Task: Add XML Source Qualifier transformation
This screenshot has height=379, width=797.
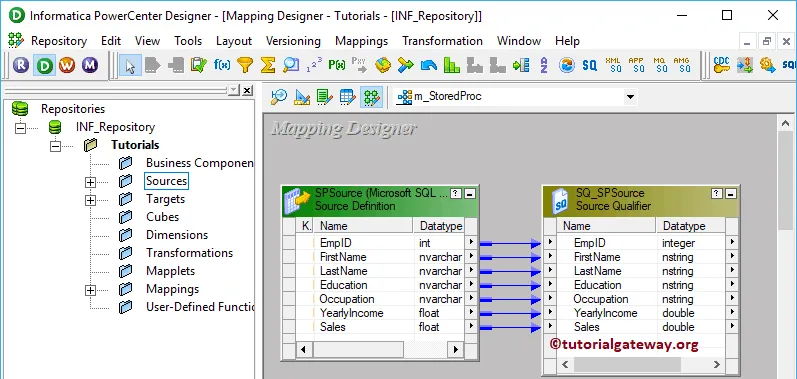Action: (x=614, y=65)
